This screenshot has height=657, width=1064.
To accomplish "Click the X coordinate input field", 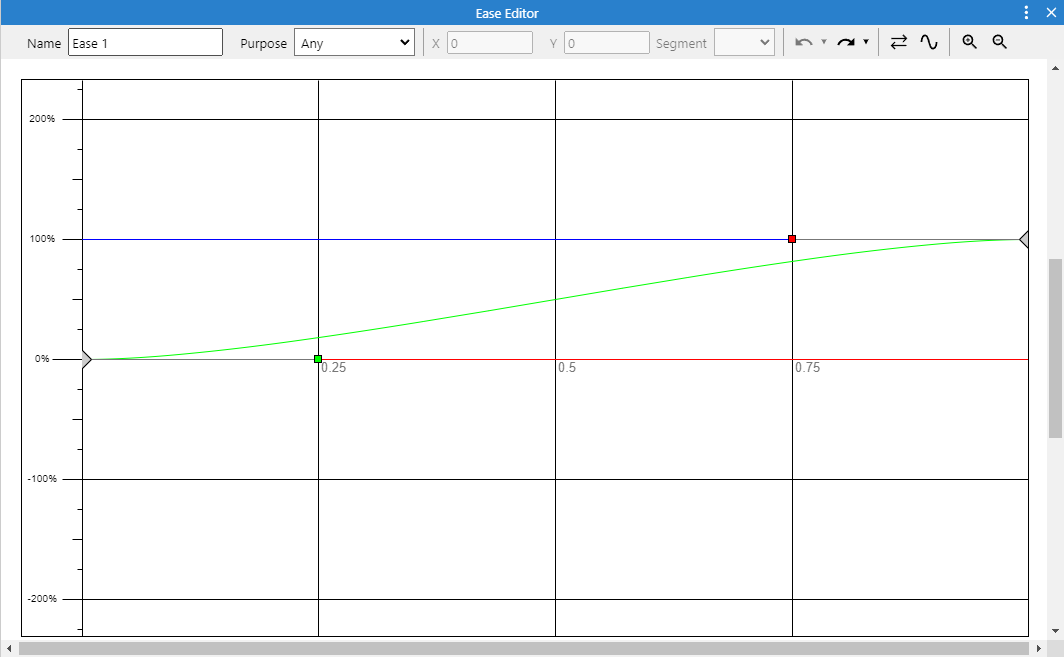I will tap(490, 42).
